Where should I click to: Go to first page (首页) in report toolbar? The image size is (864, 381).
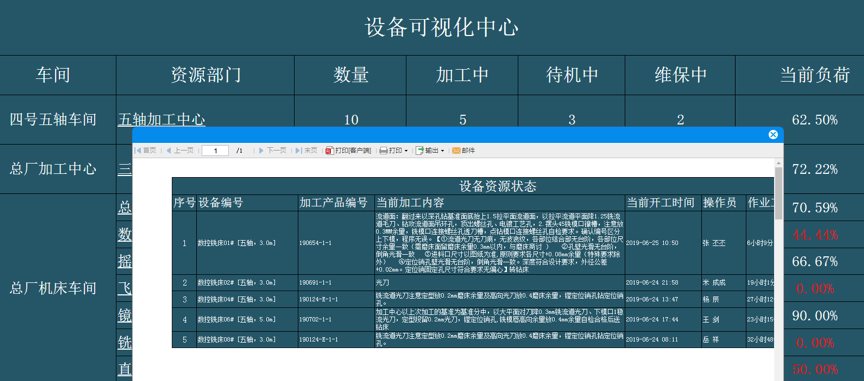point(145,150)
